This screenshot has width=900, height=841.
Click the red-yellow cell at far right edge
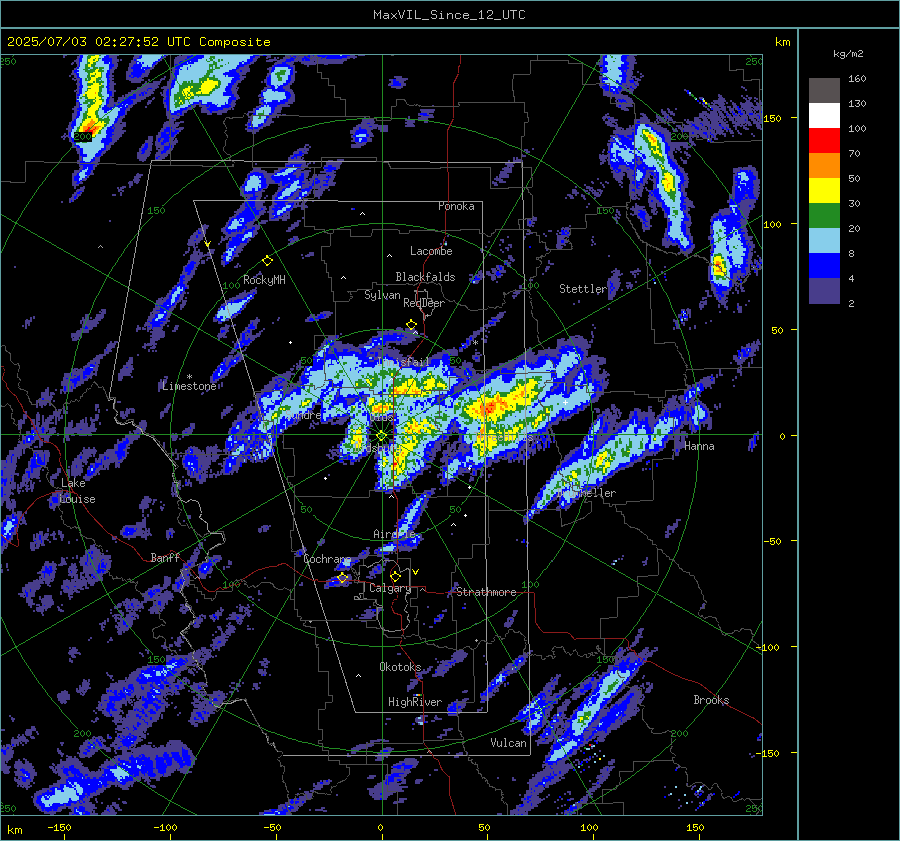718,266
